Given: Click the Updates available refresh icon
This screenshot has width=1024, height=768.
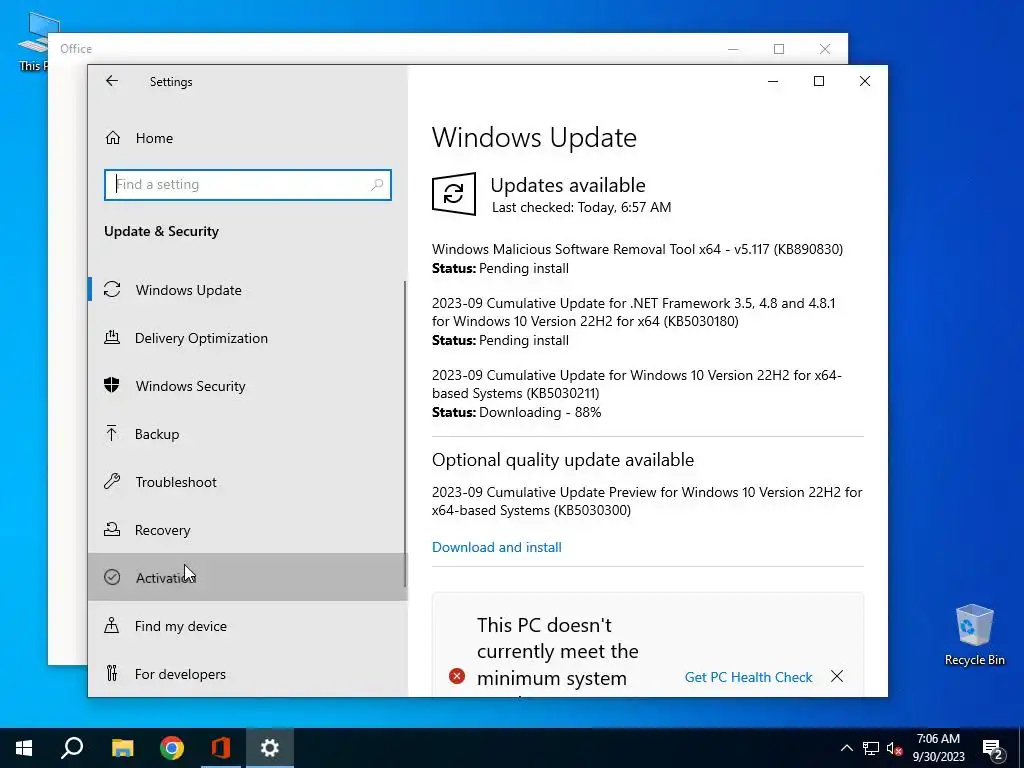Looking at the screenshot, I should 454,194.
